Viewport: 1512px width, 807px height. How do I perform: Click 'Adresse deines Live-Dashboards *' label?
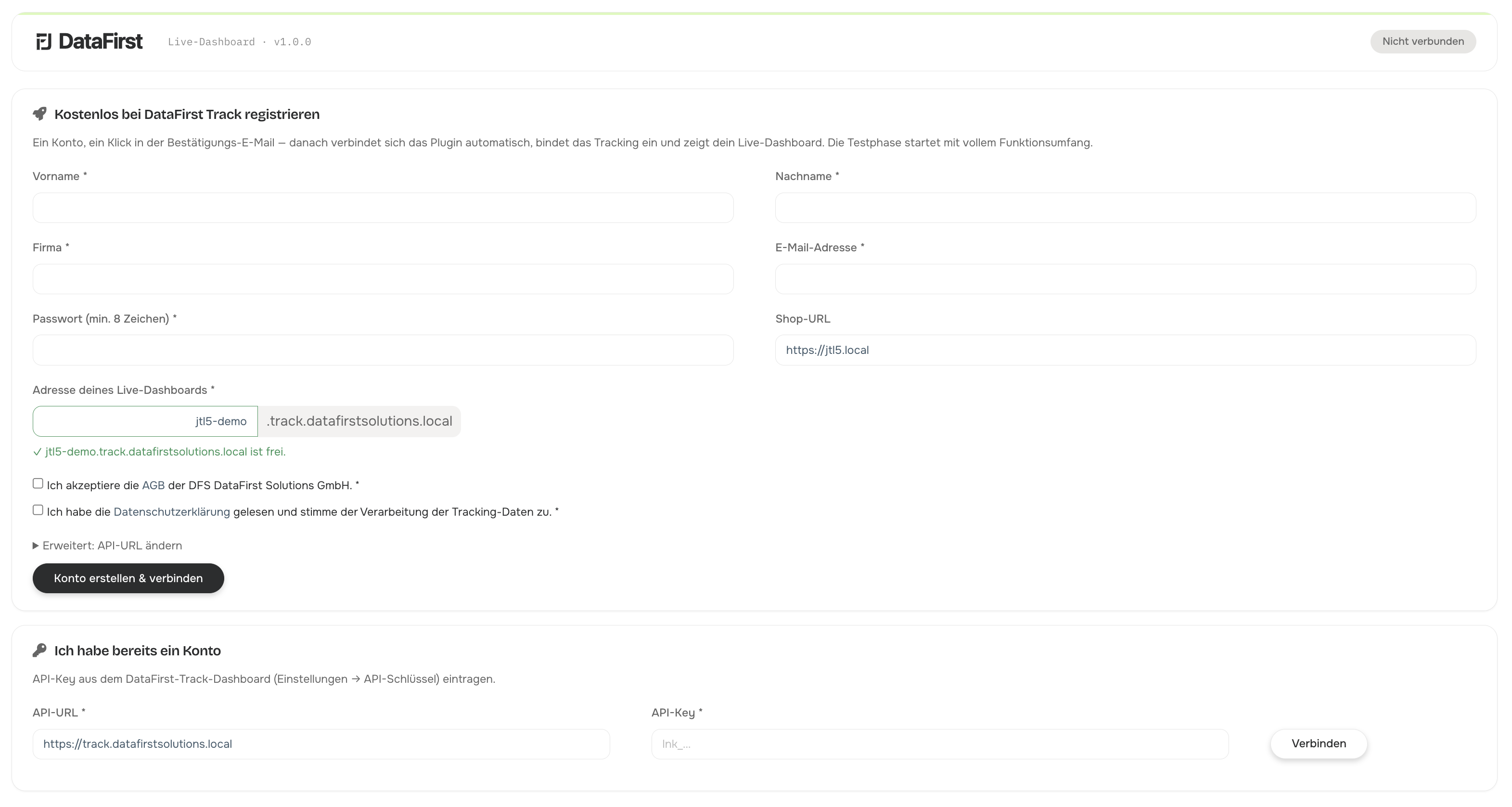click(124, 390)
